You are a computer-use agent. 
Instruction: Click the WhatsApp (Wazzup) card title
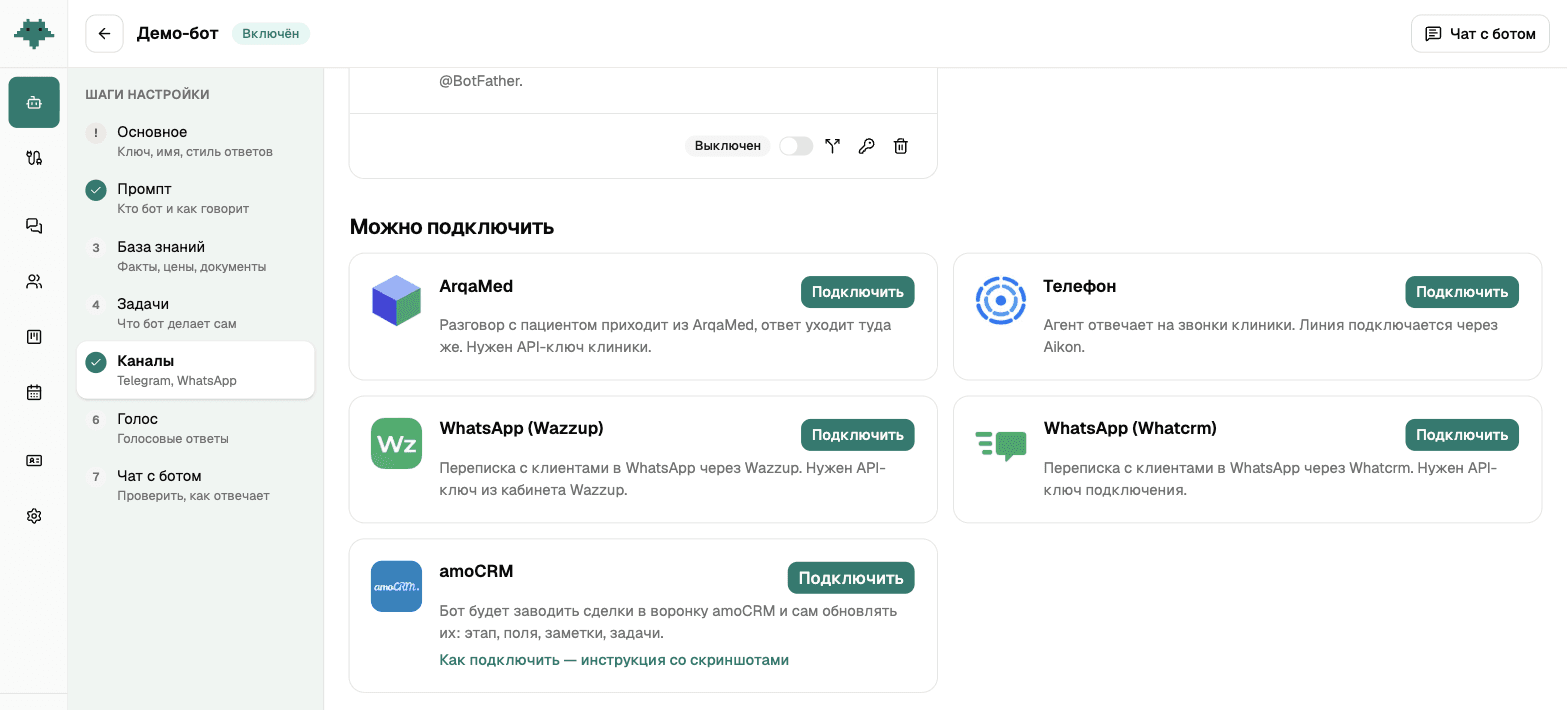tap(521, 428)
